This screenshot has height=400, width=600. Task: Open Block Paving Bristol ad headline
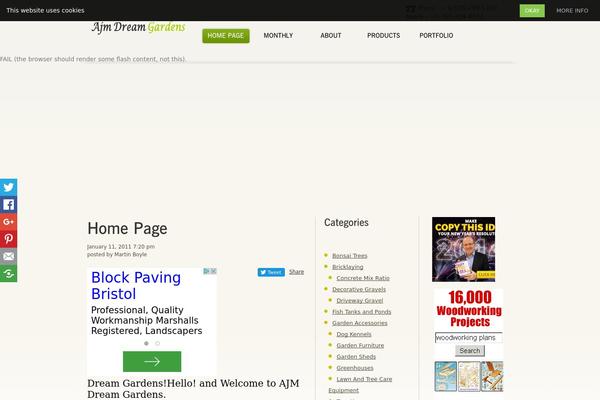(136, 286)
